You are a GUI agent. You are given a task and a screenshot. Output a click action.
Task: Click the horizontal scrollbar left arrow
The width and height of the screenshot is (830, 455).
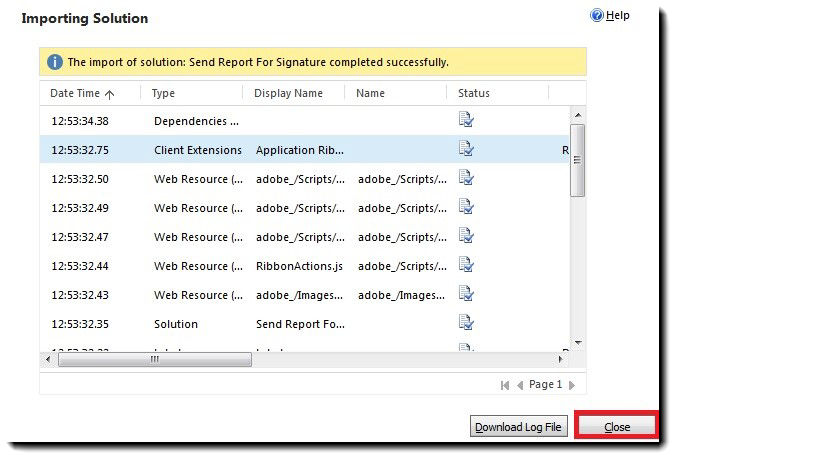point(48,359)
